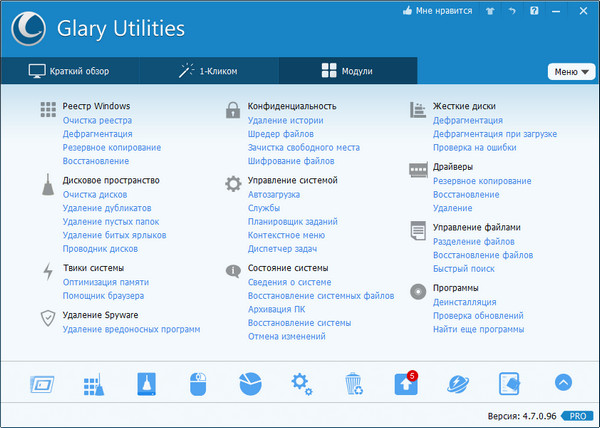Screen dimensions: 600x428
Task: Click the gears icon in bottom toolbar
Action: click(301, 382)
